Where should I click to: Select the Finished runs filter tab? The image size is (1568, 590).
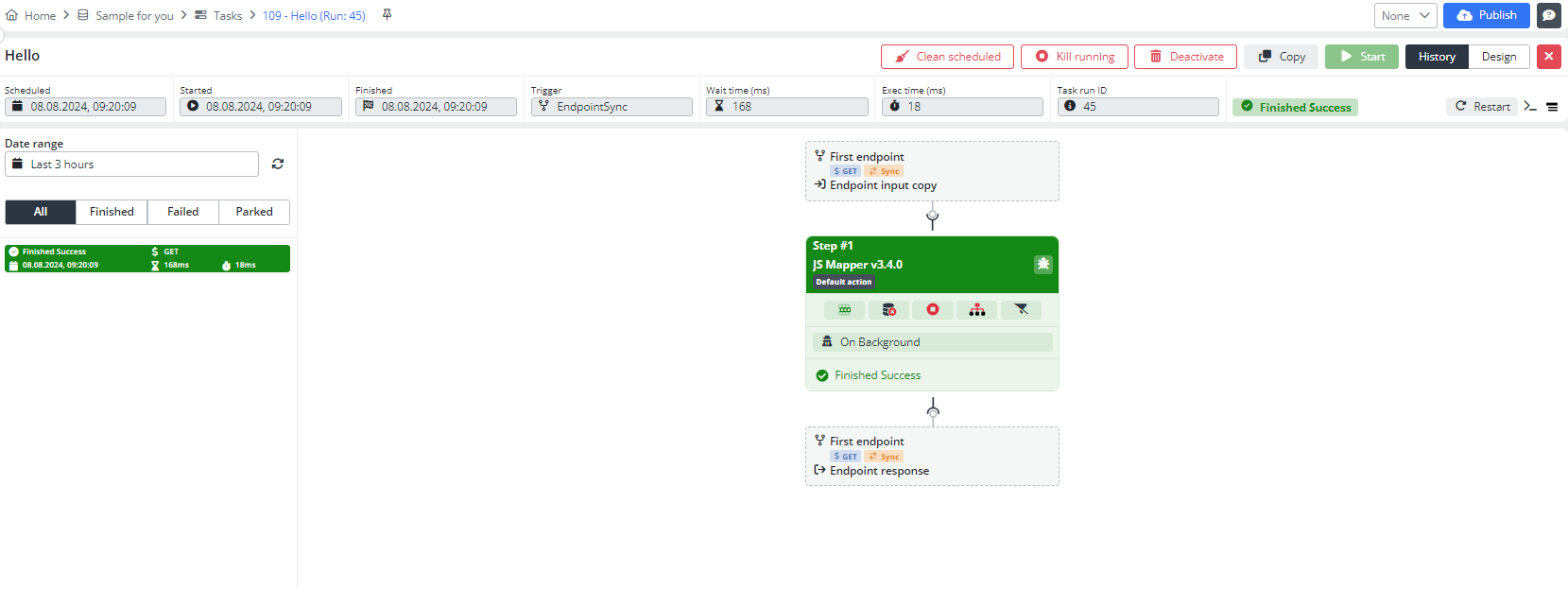112,212
